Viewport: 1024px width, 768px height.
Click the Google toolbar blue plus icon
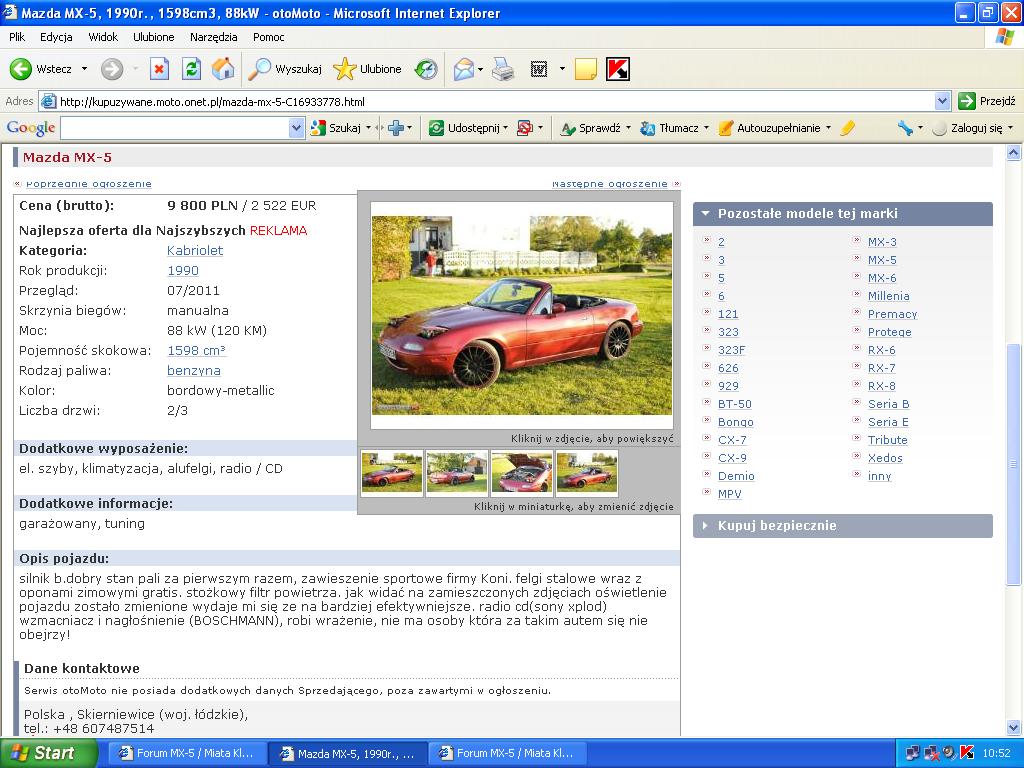click(396, 128)
